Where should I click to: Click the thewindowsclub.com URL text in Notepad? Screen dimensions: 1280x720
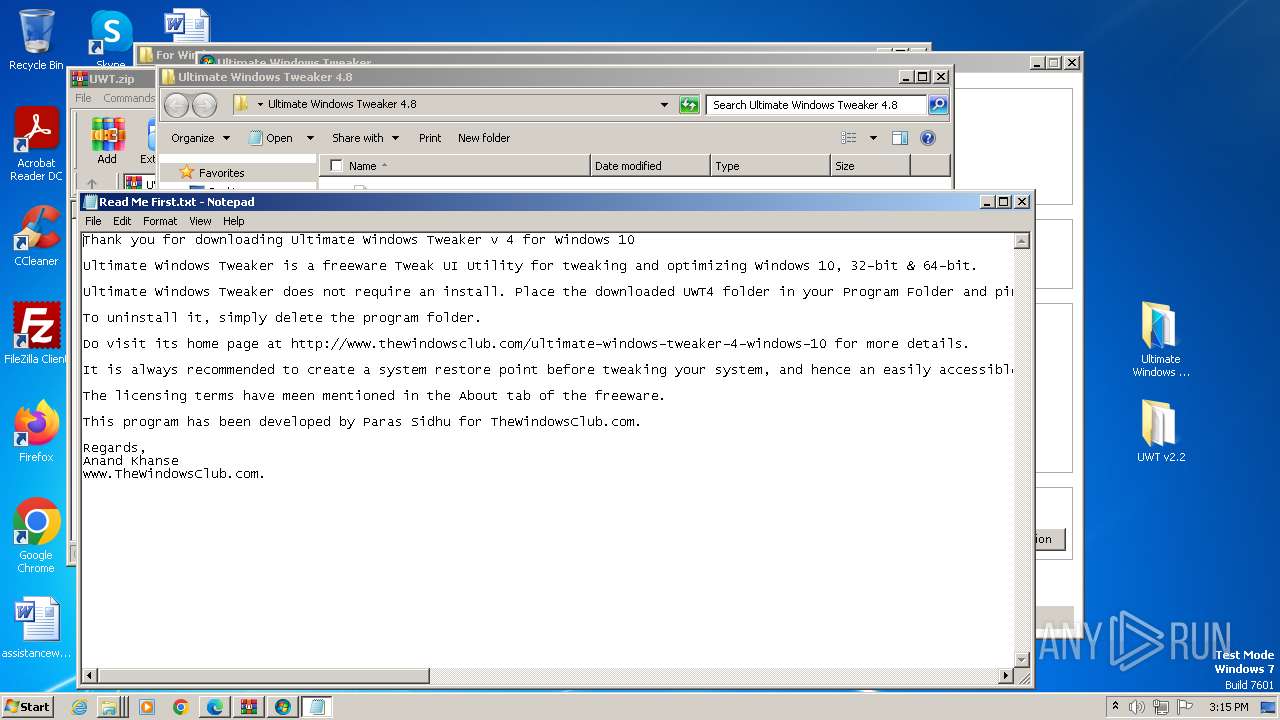click(559, 344)
